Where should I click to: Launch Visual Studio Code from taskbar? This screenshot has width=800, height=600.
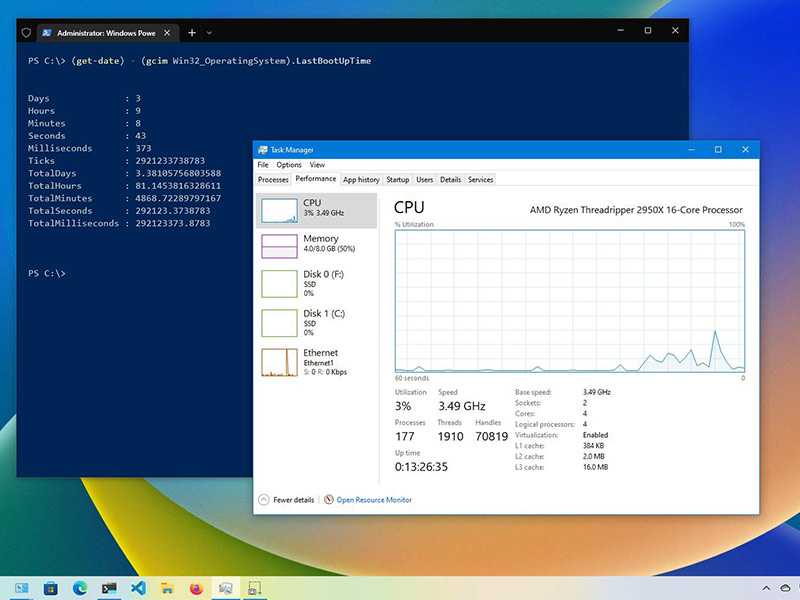pyautogui.click(x=138, y=588)
